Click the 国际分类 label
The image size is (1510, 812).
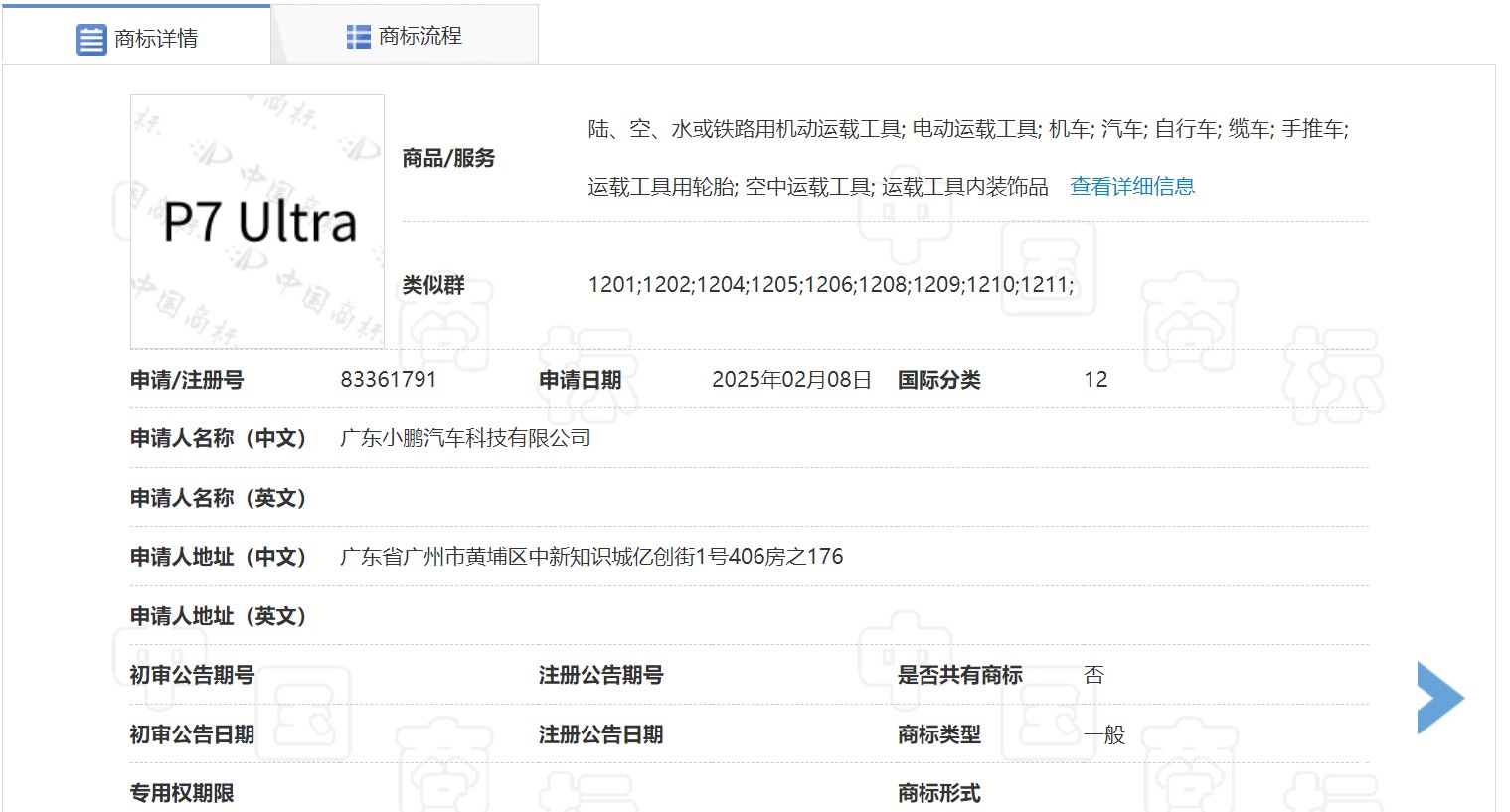pyautogui.click(x=939, y=380)
